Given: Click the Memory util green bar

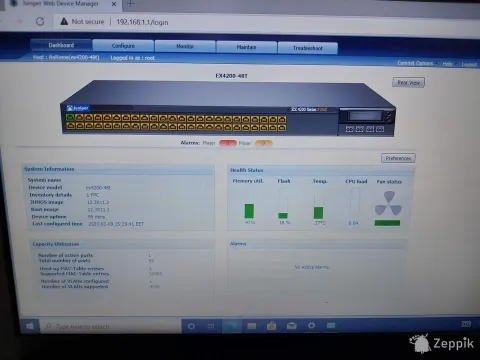Looking at the screenshot, I should (249, 211).
